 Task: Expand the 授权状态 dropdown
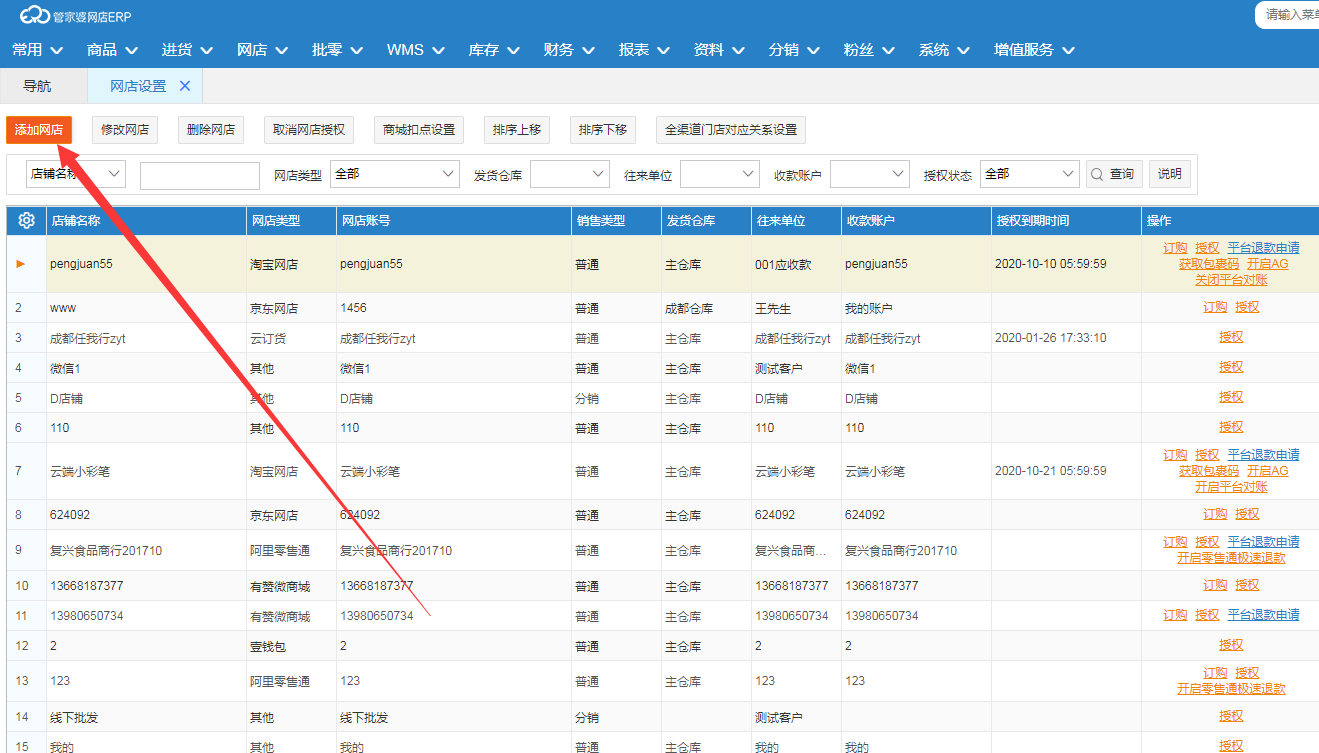pyautogui.click(x=1030, y=174)
